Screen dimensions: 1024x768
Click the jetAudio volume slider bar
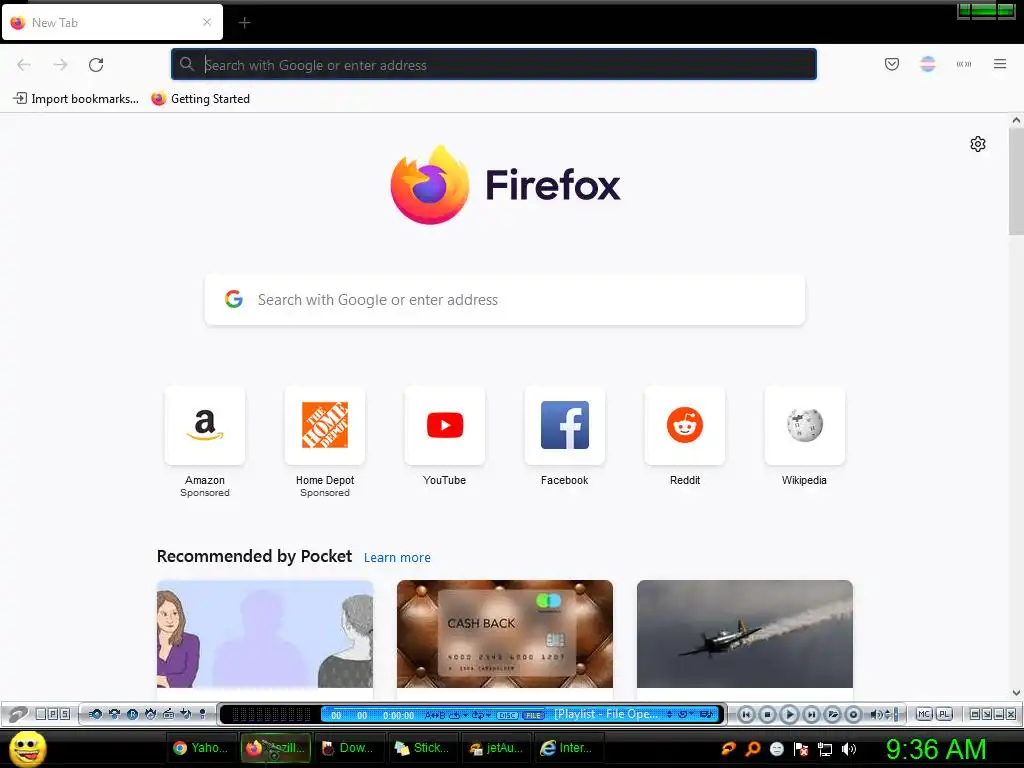click(x=896, y=714)
